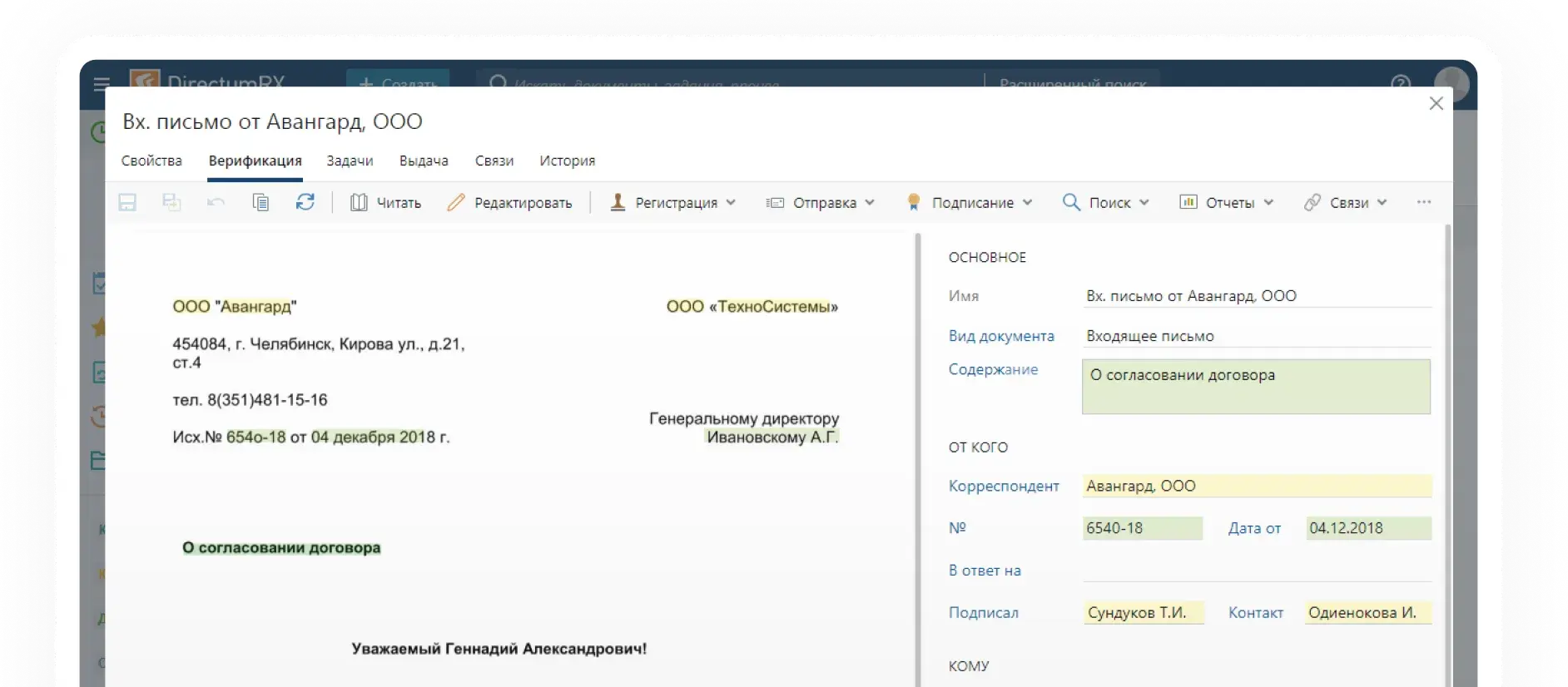Viewport: 1568px width, 687px height.
Task: Open the Задачи tab
Action: pos(350,161)
